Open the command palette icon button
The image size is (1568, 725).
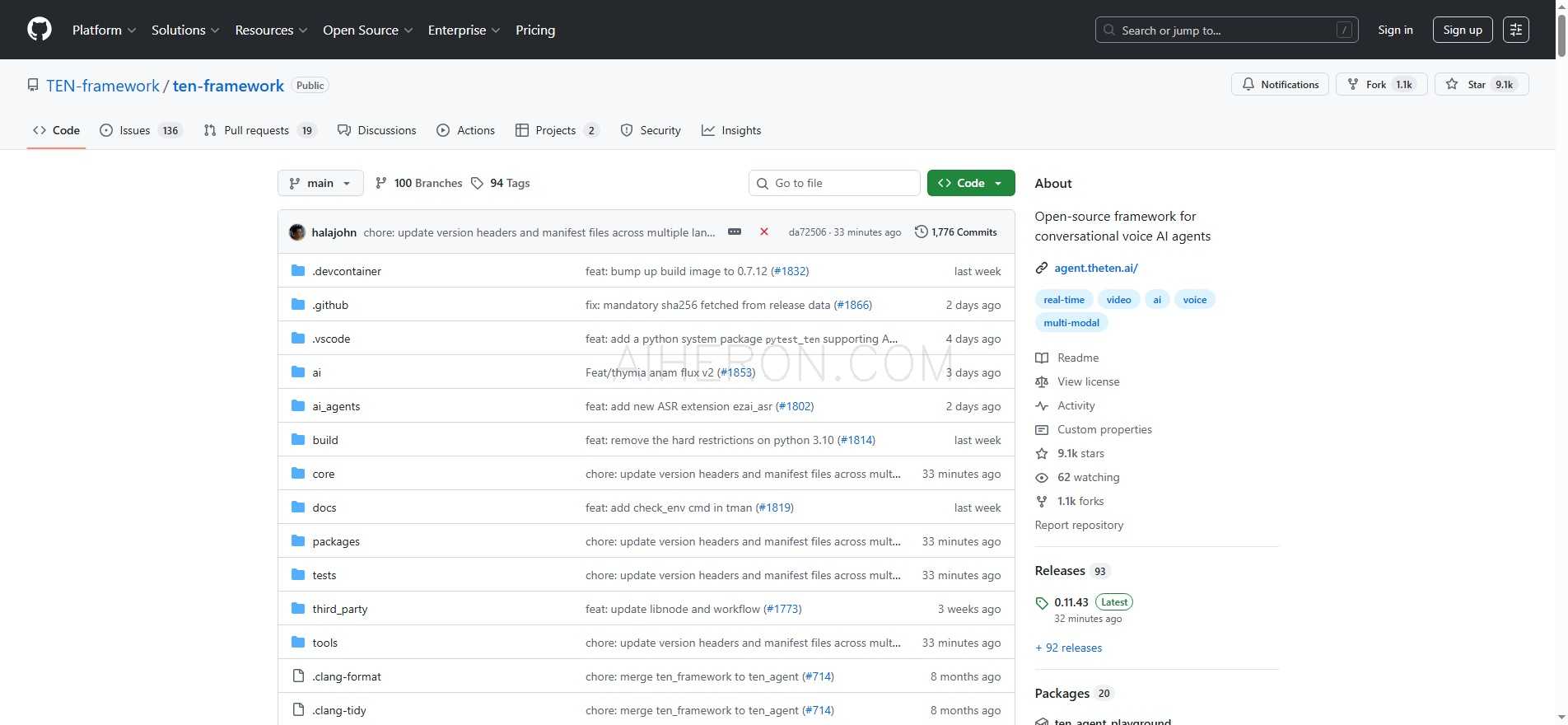pyautogui.click(x=1515, y=30)
